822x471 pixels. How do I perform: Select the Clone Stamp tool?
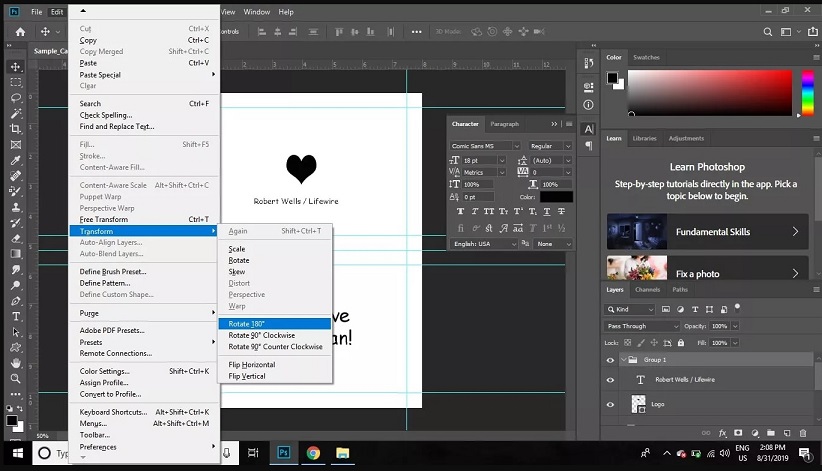pos(16,207)
